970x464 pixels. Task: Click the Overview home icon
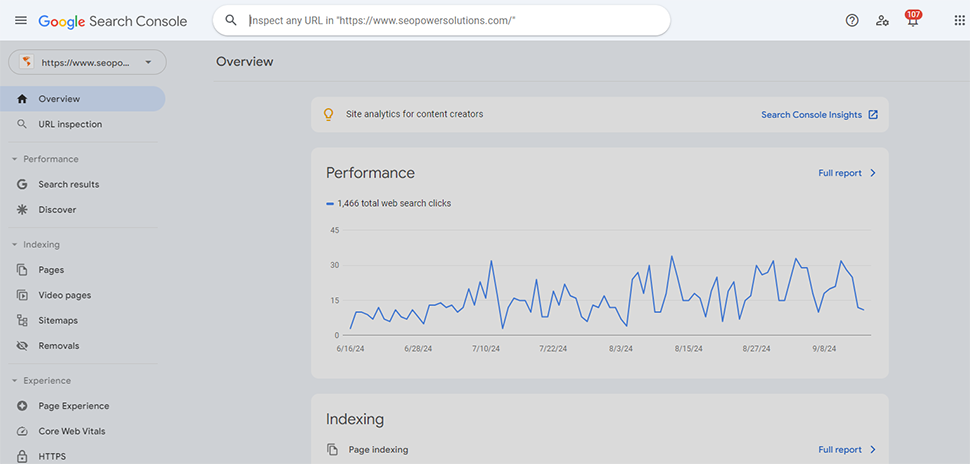coord(22,99)
